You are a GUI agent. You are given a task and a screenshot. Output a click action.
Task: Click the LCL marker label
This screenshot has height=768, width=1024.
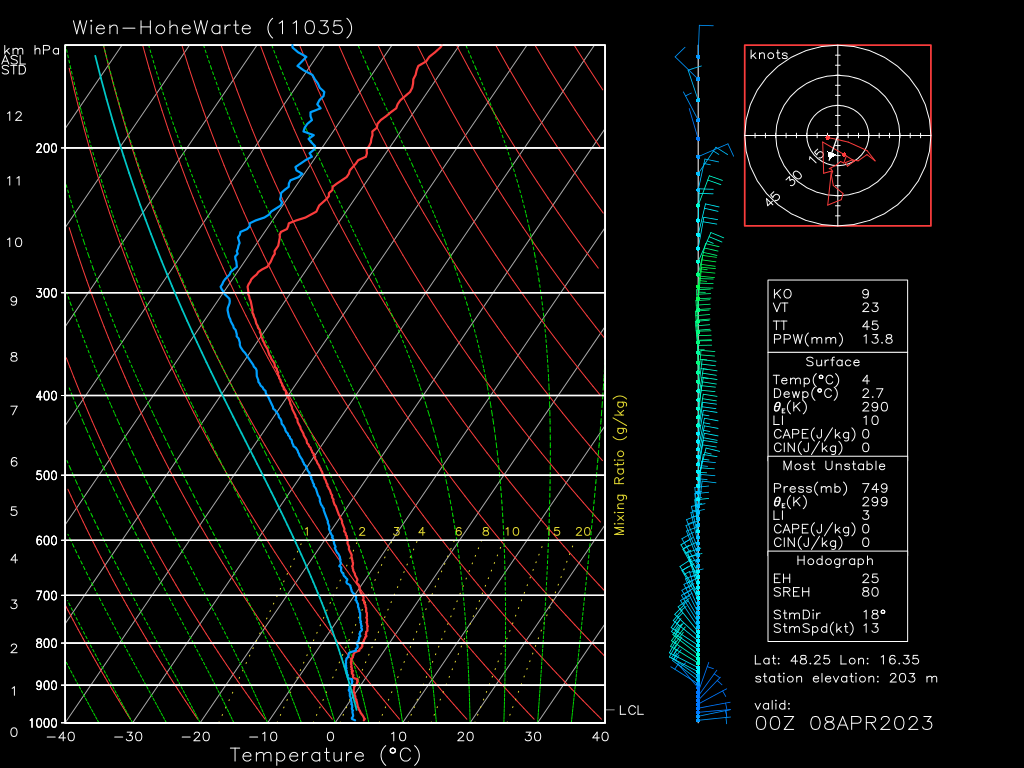[631, 711]
